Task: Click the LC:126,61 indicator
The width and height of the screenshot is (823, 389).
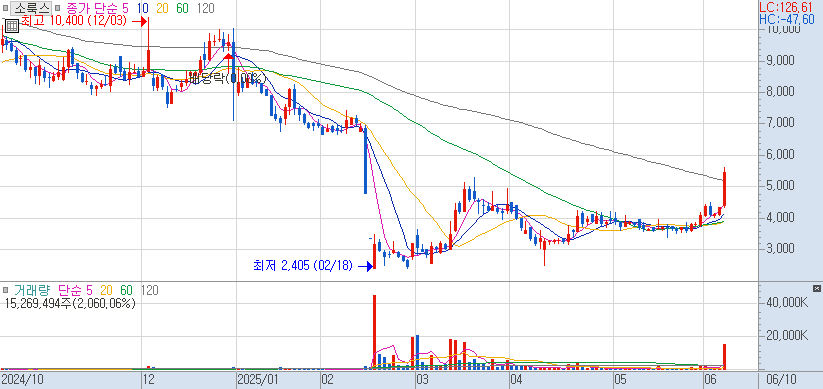Action: 787,7
